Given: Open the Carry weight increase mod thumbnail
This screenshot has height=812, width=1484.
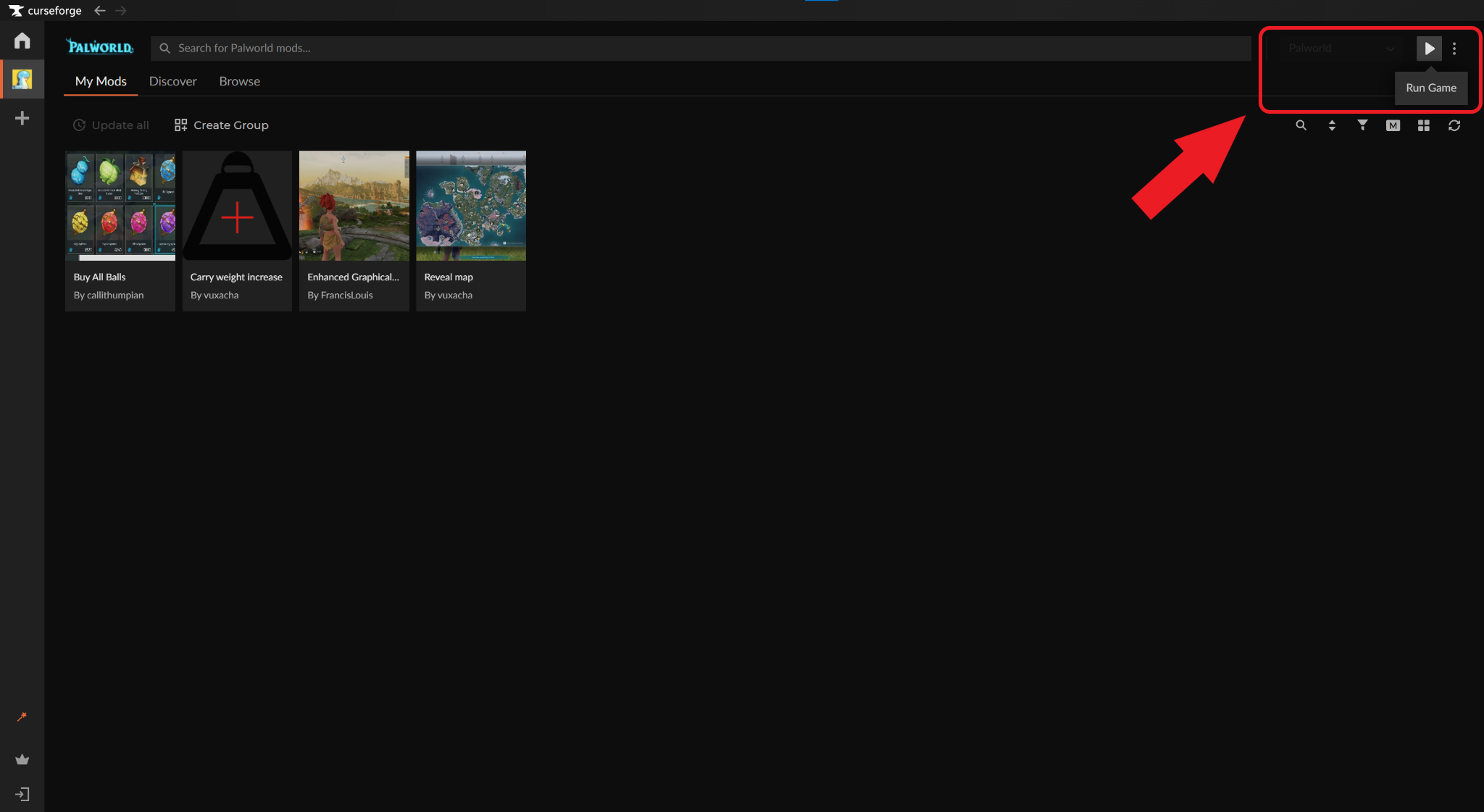Looking at the screenshot, I should (x=237, y=206).
